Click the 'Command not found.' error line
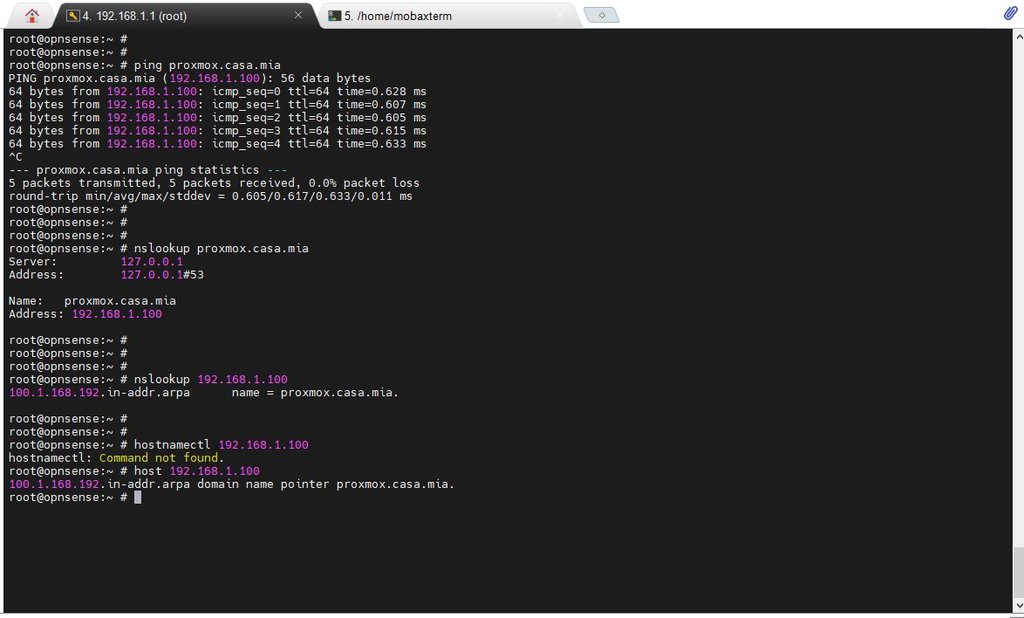Screen dimensions: 1024x618 click(x=116, y=457)
